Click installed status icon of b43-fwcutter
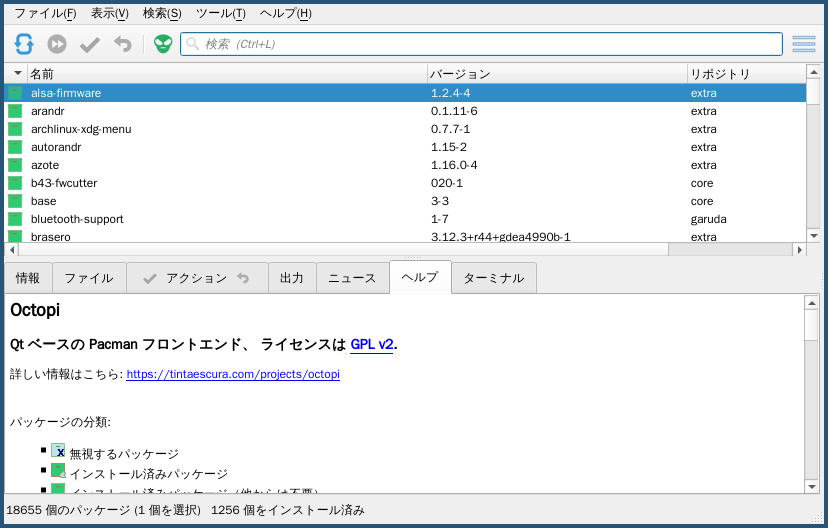828x528 pixels. pyautogui.click(x=15, y=183)
